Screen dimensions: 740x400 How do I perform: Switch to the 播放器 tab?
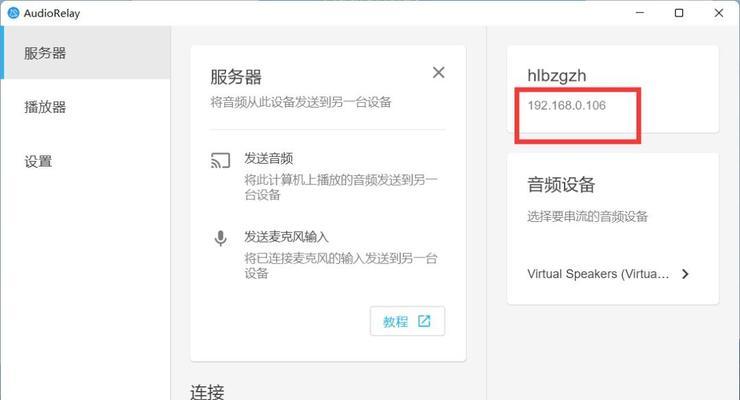tap(85, 107)
